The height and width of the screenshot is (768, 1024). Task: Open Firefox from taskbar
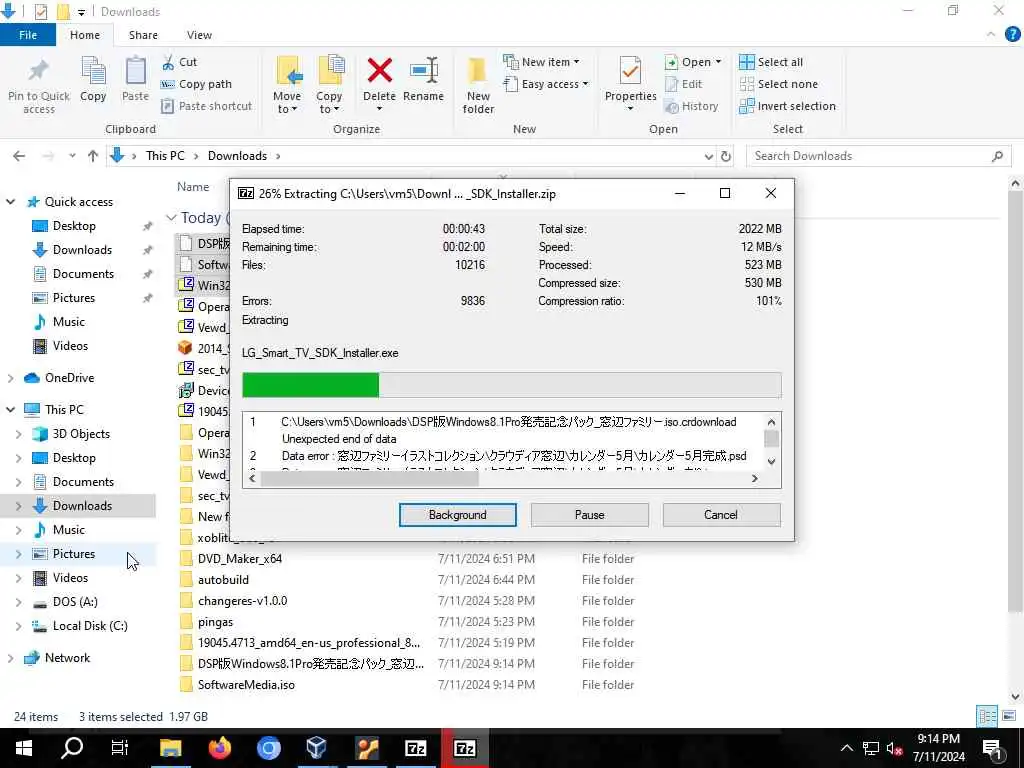220,748
